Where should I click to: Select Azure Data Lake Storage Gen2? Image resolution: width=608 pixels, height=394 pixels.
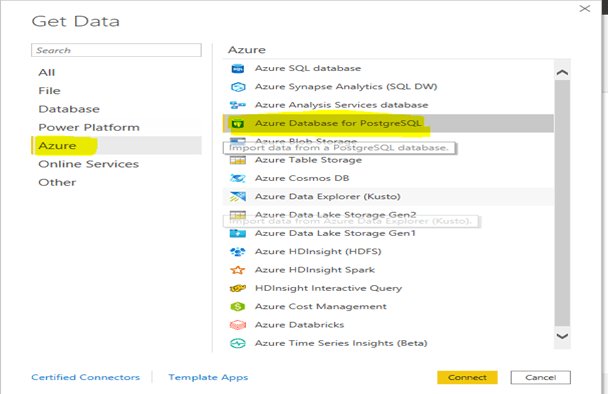[389, 215]
